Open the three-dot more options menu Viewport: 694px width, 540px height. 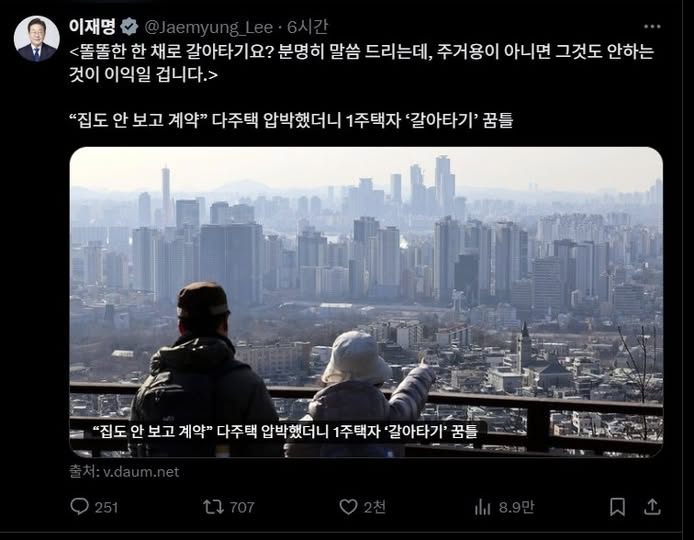tap(652, 27)
